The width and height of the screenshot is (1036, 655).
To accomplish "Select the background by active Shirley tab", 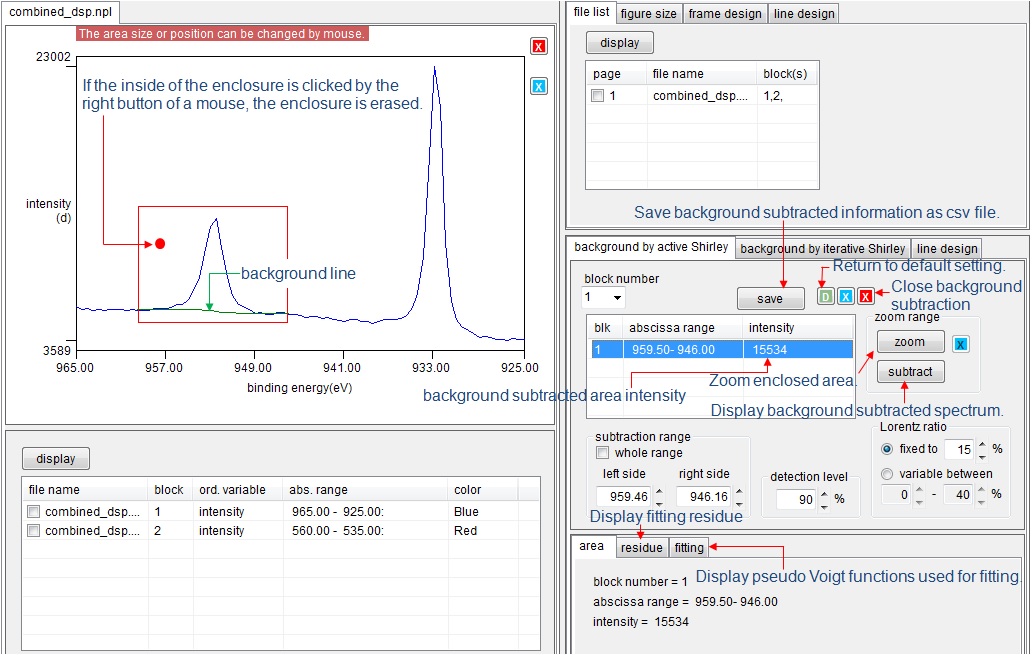I will click(x=651, y=247).
